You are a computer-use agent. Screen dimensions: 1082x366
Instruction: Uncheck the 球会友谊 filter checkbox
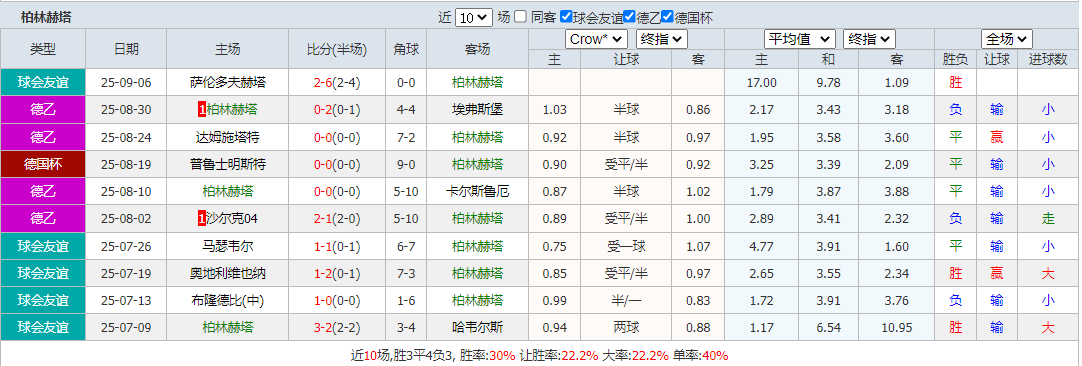coord(566,17)
